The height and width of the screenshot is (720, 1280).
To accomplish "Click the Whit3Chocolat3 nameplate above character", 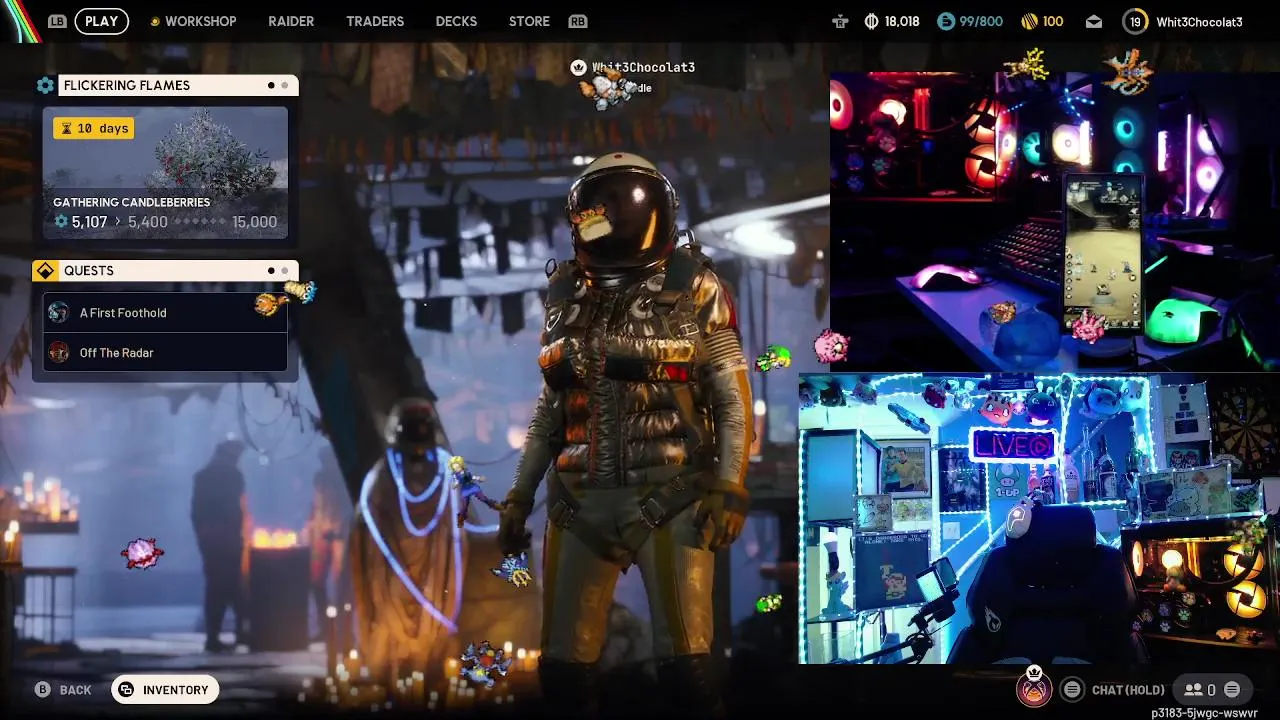I will tap(643, 67).
